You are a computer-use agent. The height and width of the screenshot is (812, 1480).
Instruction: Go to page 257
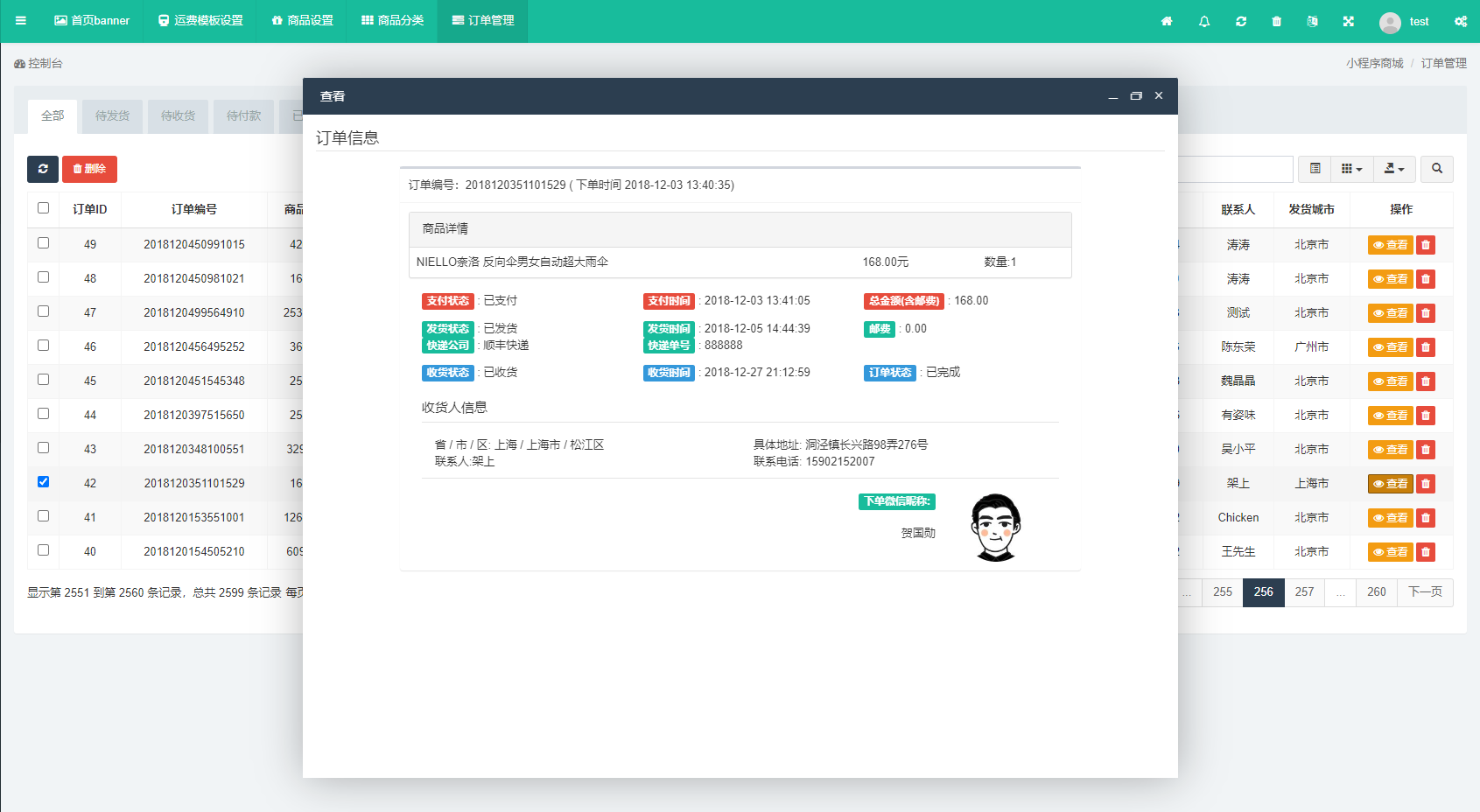click(x=1304, y=592)
